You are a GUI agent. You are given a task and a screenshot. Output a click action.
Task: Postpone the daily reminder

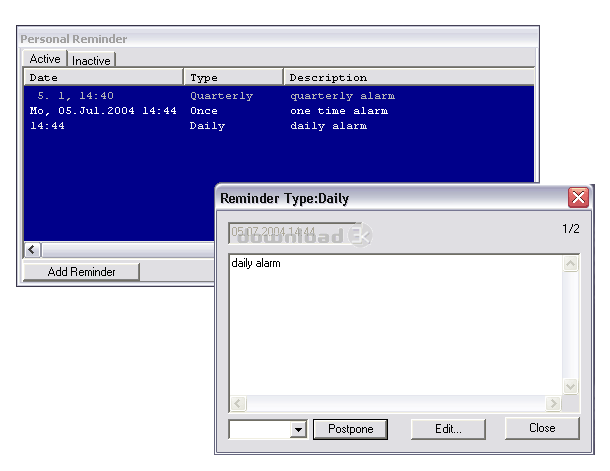(351, 429)
